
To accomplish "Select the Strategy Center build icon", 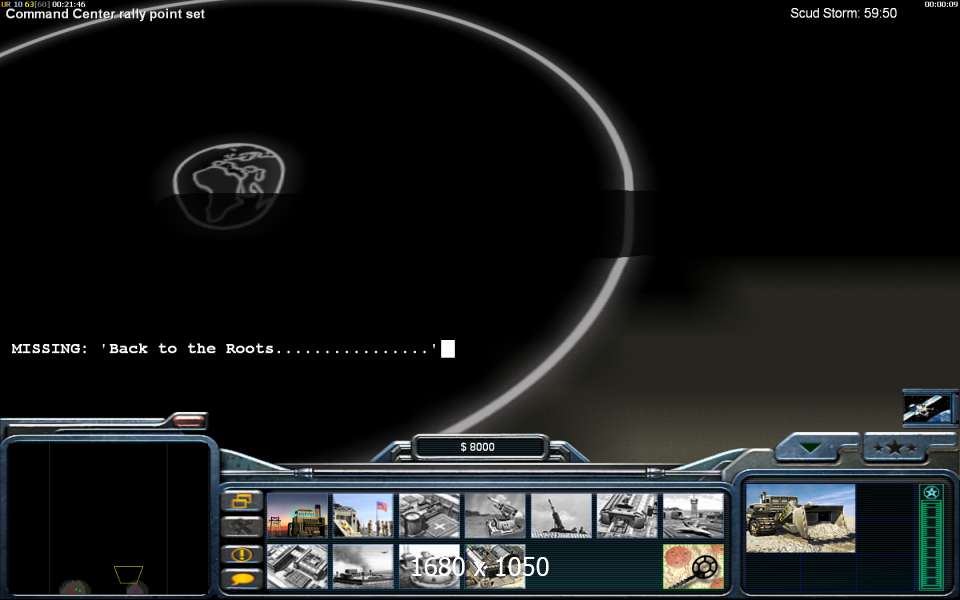I will pyautogui.click(x=297, y=566).
